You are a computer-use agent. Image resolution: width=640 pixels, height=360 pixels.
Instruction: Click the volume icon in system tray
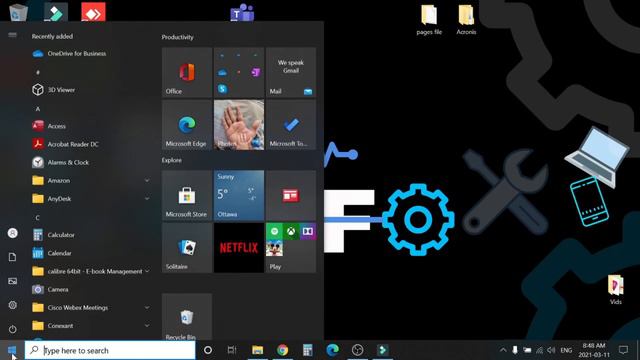point(551,350)
